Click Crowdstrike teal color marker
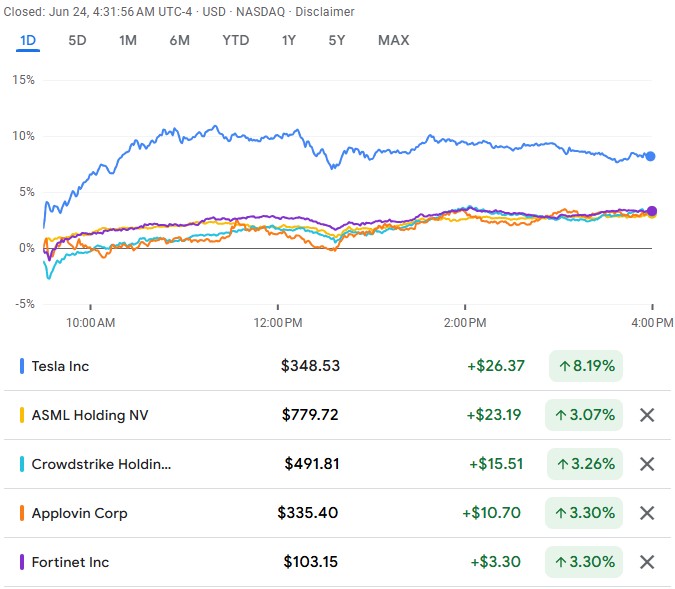This screenshot has height=589, width=675. pos(22,464)
